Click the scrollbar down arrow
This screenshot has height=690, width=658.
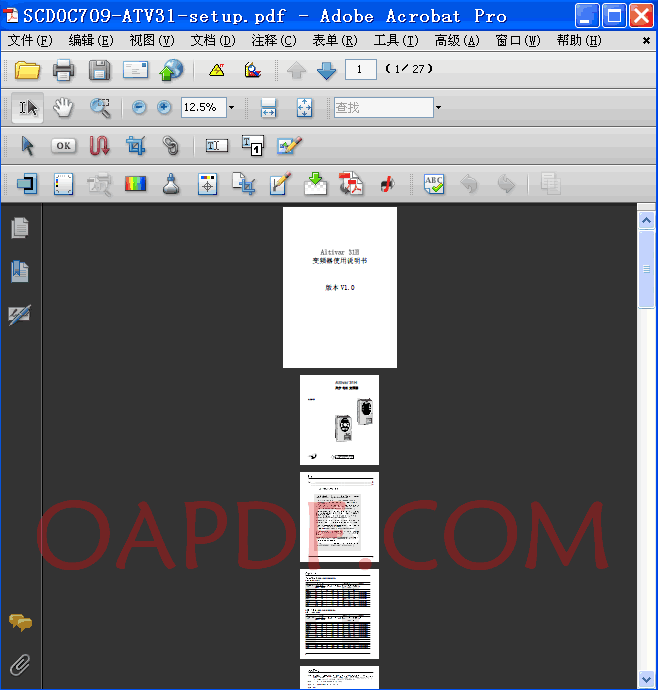coord(646,679)
